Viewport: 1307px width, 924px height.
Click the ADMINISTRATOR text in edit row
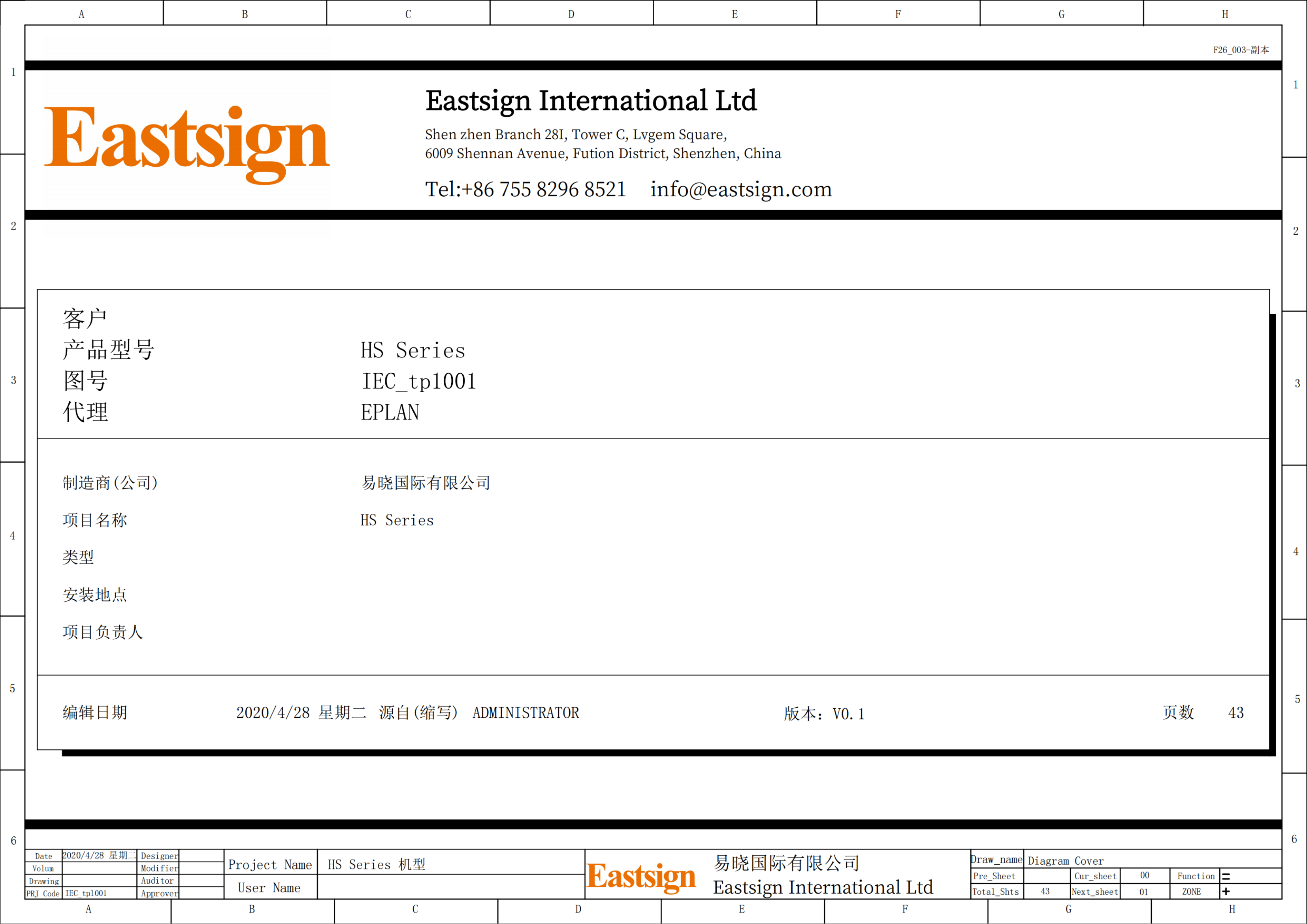525,713
